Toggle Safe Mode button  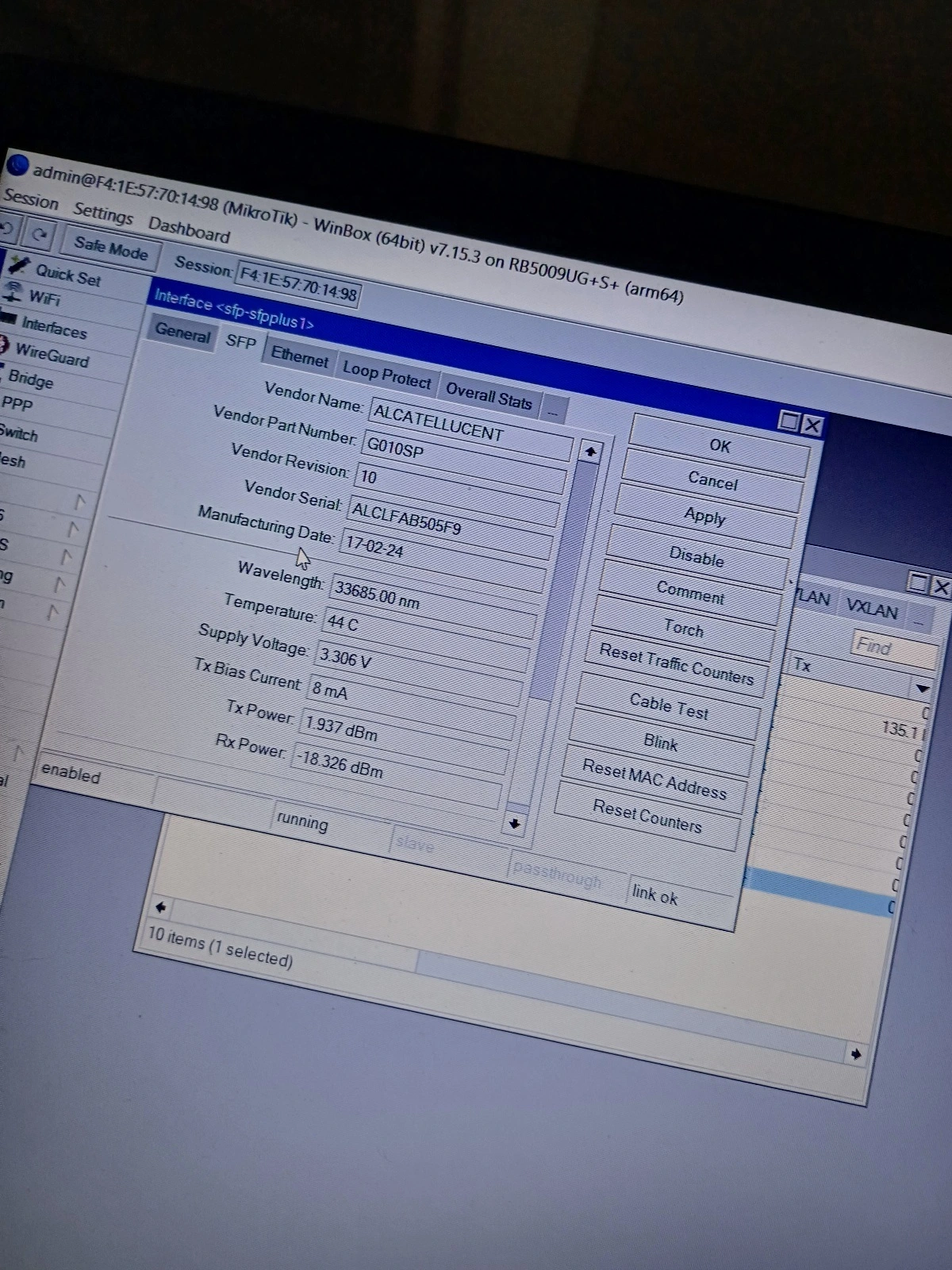[x=110, y=249]
